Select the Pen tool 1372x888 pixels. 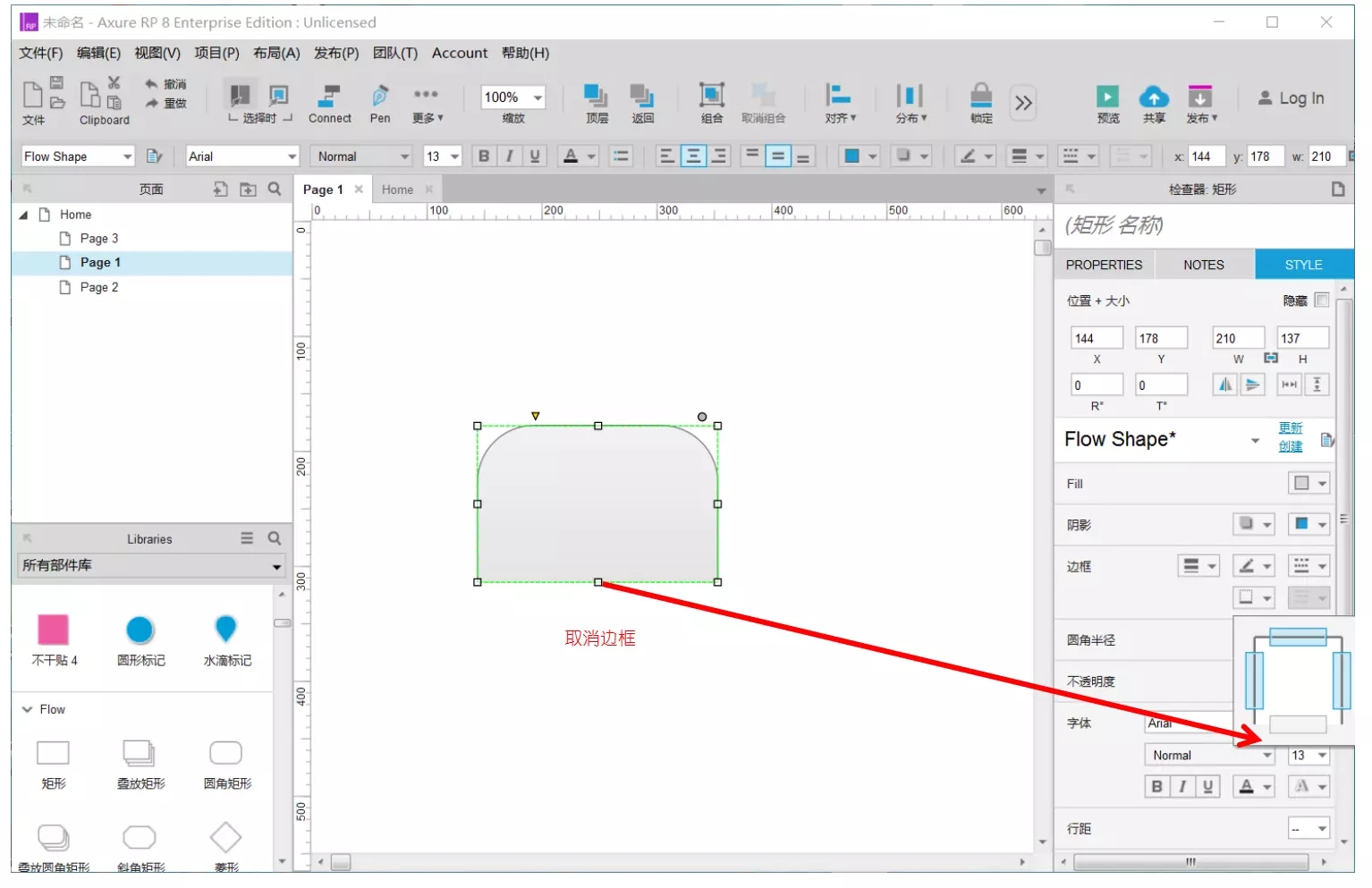coord(380,97)
